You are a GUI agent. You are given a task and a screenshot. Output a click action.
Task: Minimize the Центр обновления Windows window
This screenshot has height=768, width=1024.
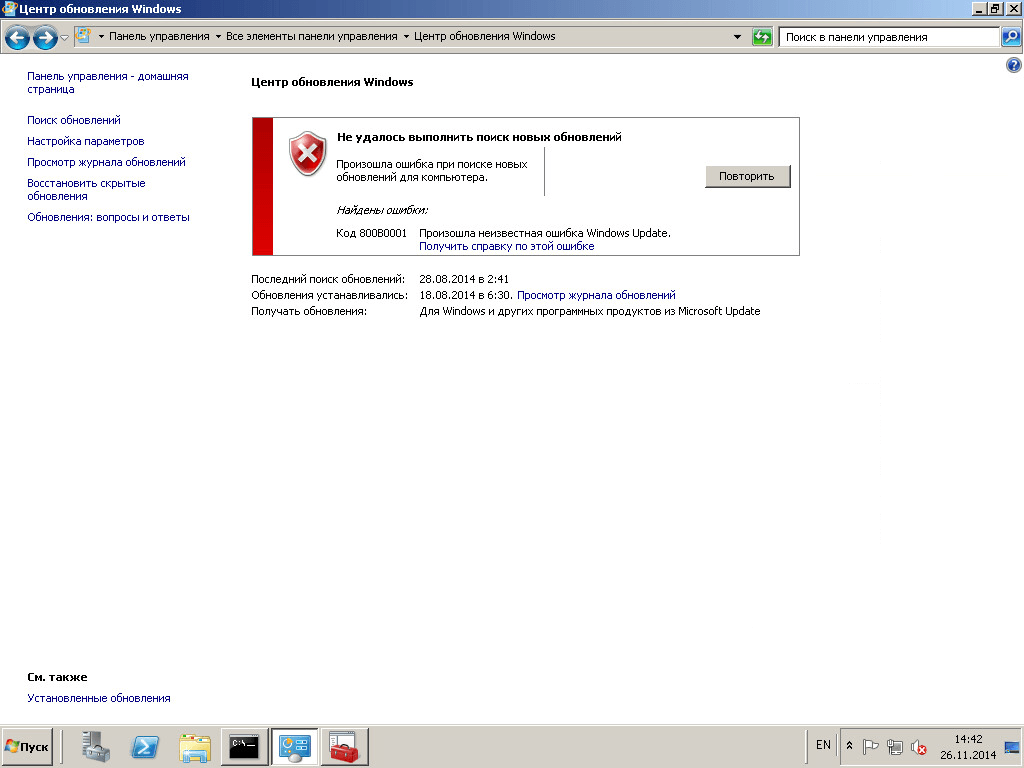[979, 9]
